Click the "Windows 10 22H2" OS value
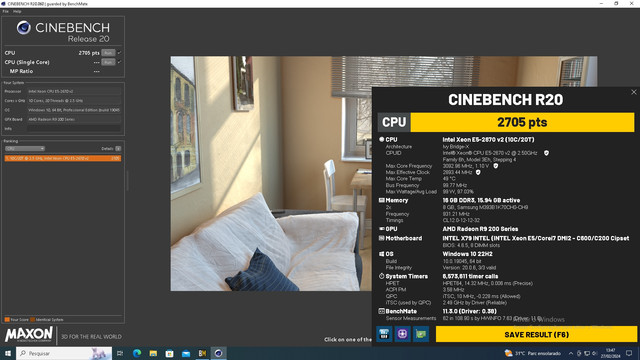This screenshot has height=360, width=640. 467,254
